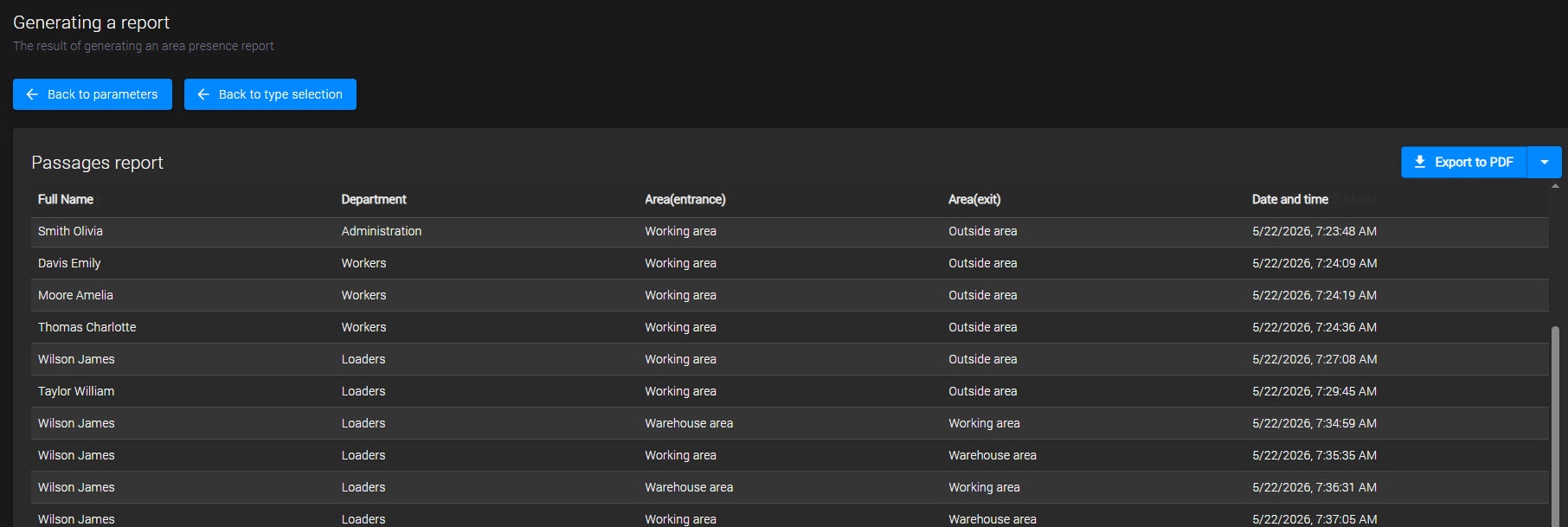Open the export format dropdown arrow

pos(1545,162)
